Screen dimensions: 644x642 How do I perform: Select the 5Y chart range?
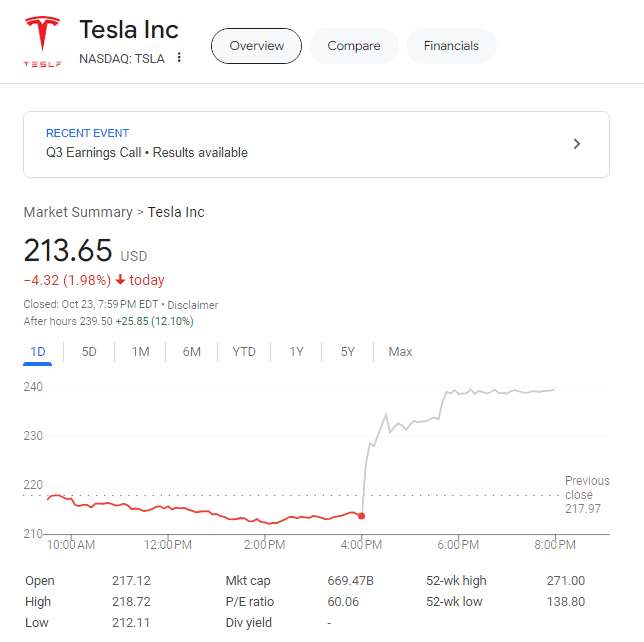coord(347,352)
